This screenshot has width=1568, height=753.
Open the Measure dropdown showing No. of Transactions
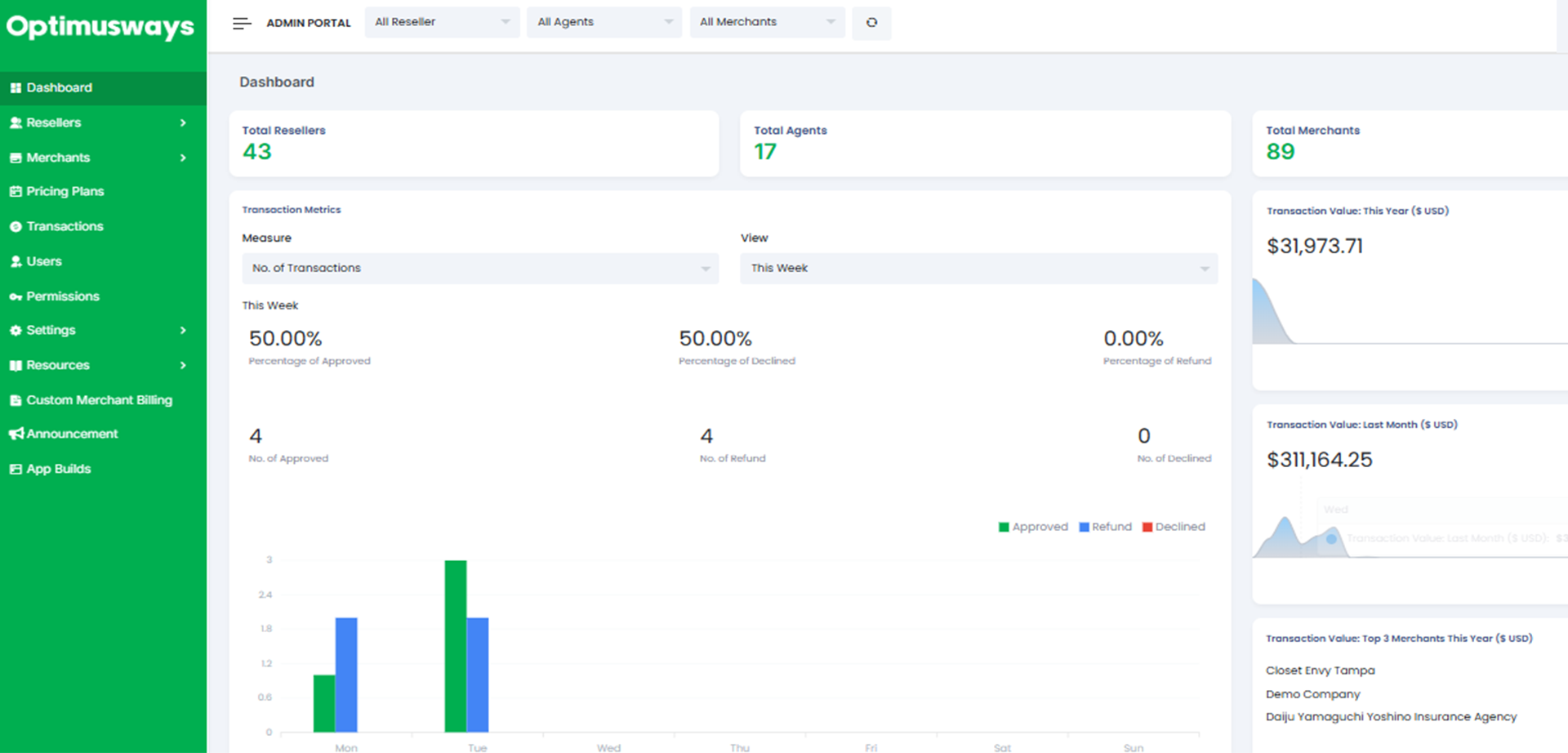pos(480,268)
